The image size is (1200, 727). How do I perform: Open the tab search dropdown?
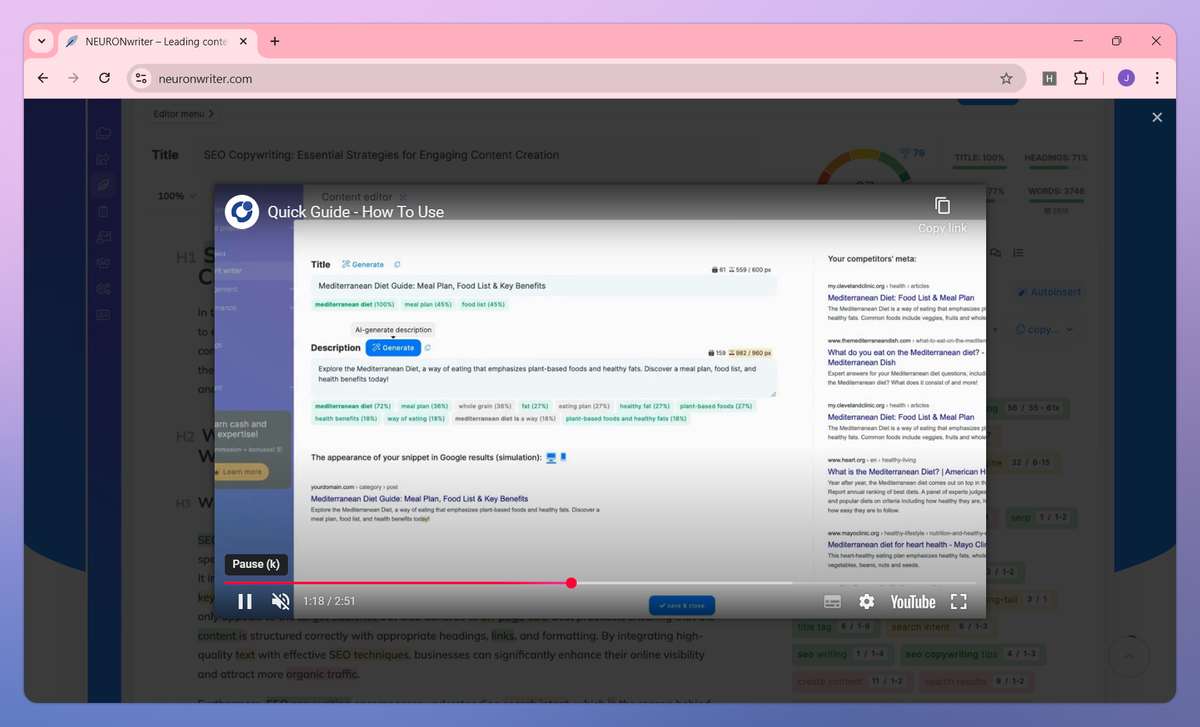pos(41,41)
